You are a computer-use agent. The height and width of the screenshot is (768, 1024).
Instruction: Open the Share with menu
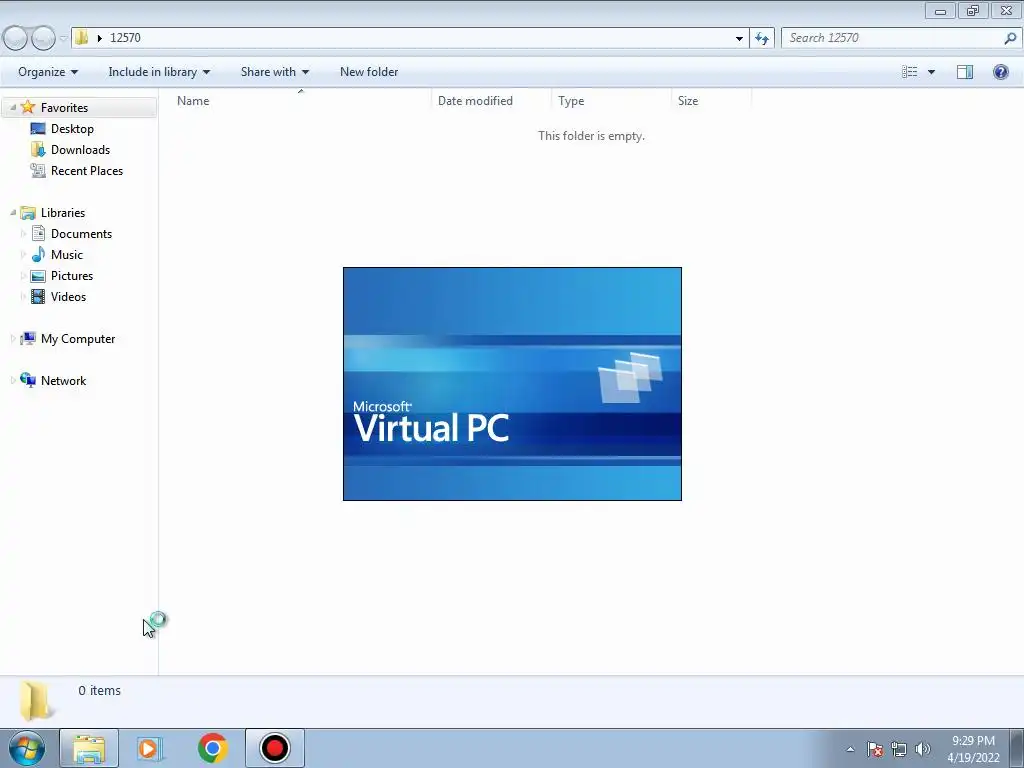point(274,72)
